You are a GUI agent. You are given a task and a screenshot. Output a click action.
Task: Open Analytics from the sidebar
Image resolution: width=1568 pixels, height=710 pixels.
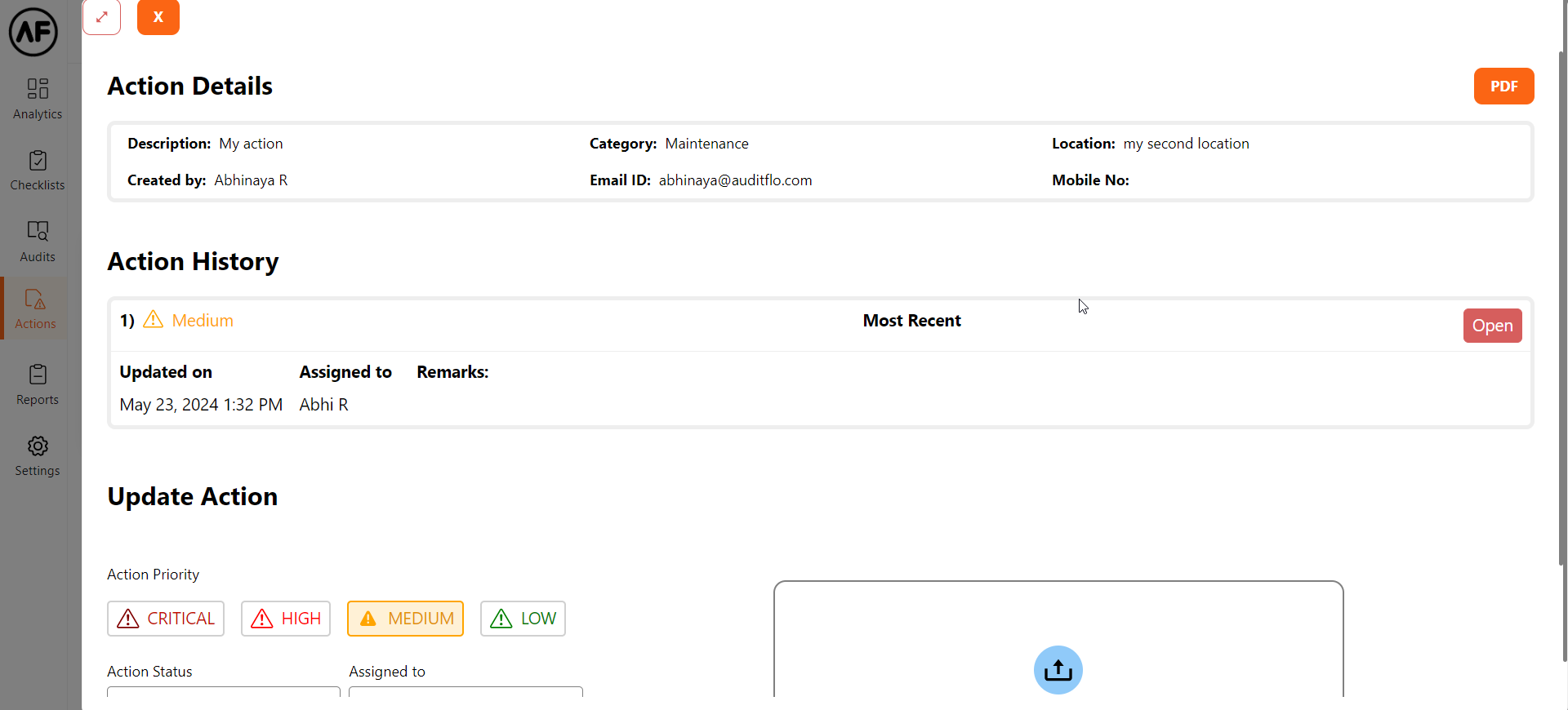click(x=38, y=99)
